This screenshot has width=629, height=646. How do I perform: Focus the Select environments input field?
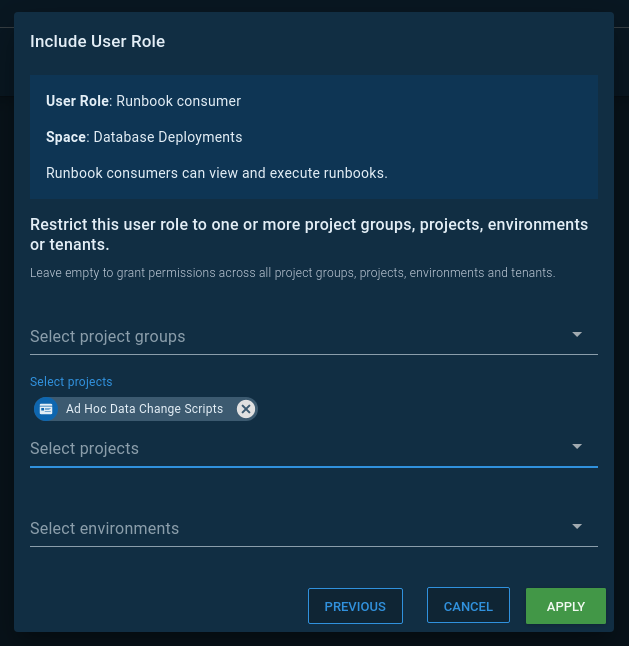click(290, 528)
